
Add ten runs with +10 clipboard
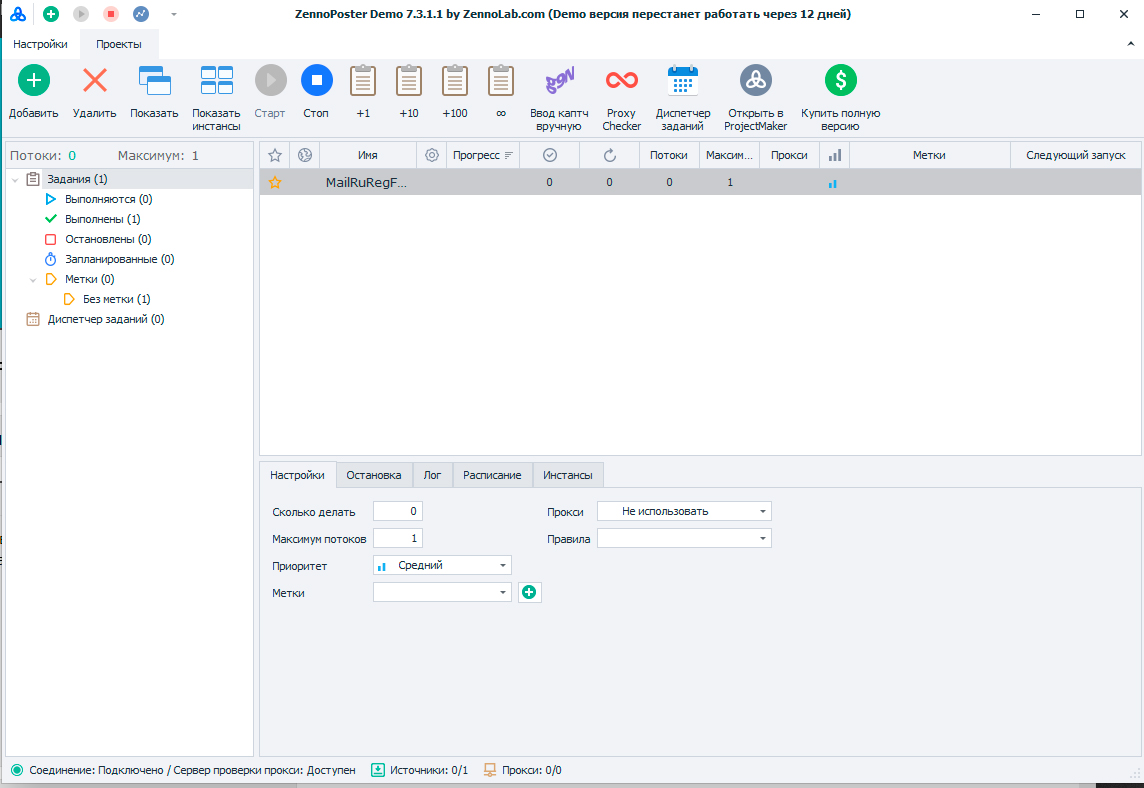coord(409,80)
